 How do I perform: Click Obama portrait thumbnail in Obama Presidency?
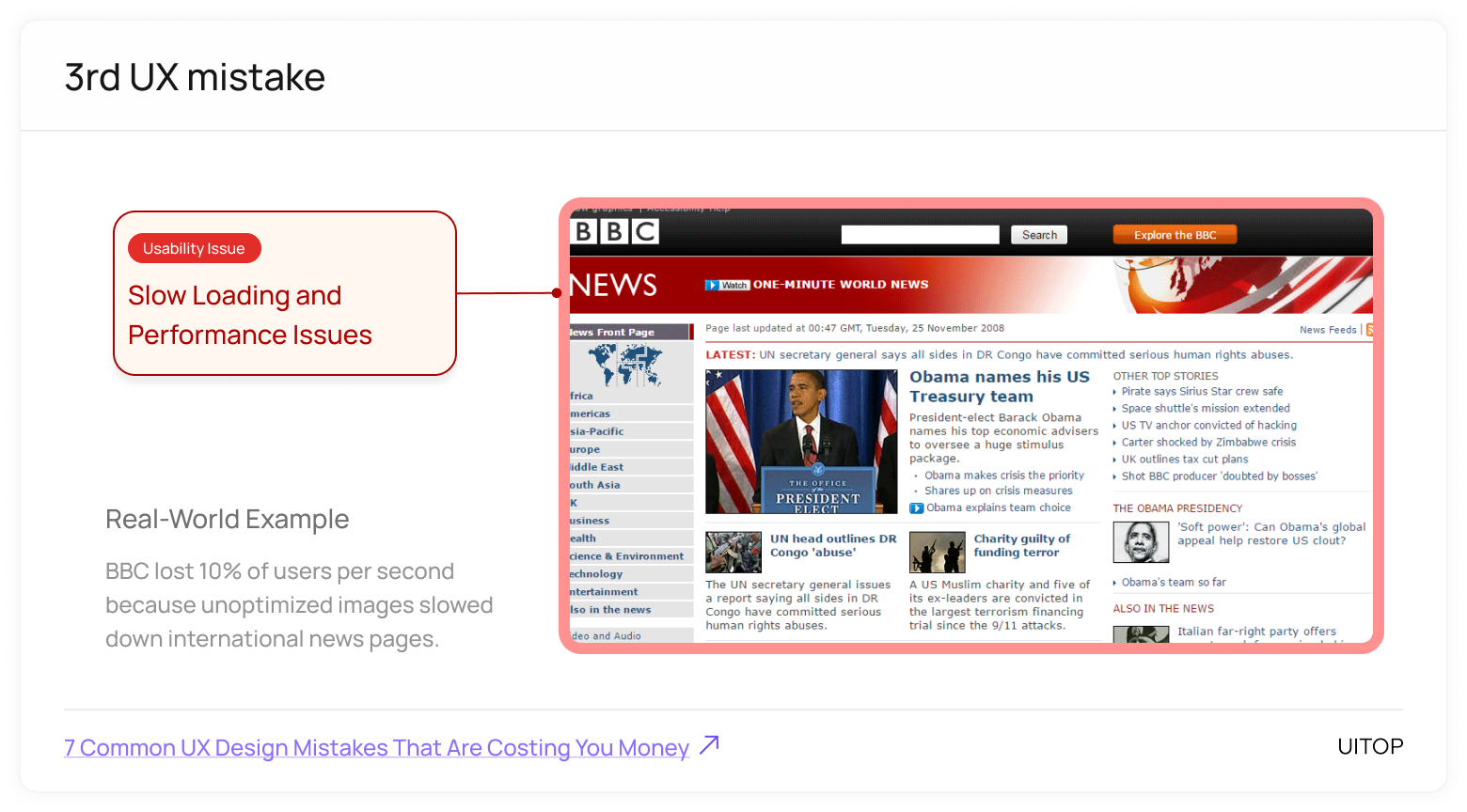click(1141, 542)
